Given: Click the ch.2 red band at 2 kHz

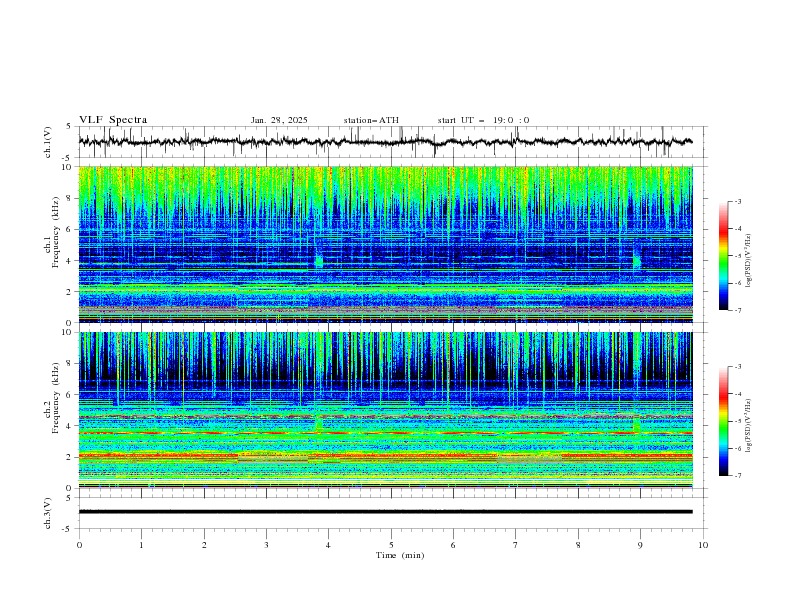Looking at the screenshot, I should [385, 456].
